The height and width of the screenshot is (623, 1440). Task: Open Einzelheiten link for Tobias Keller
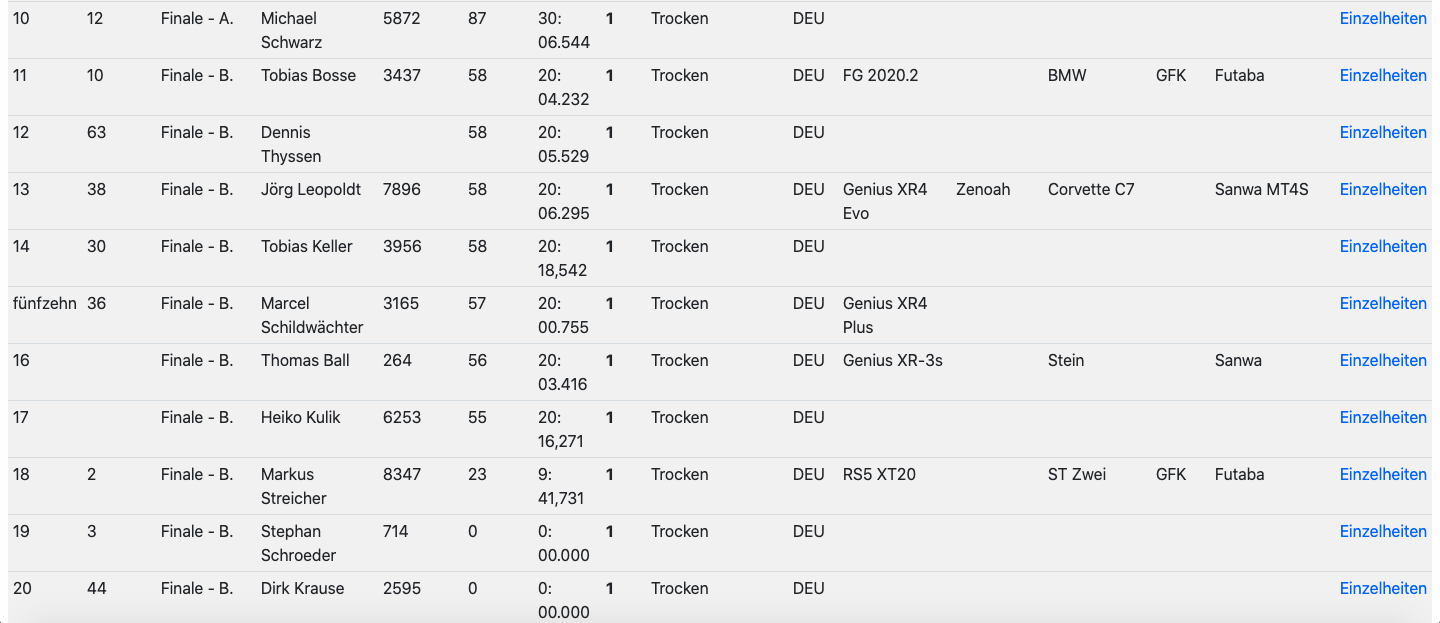coord(1383,246)
